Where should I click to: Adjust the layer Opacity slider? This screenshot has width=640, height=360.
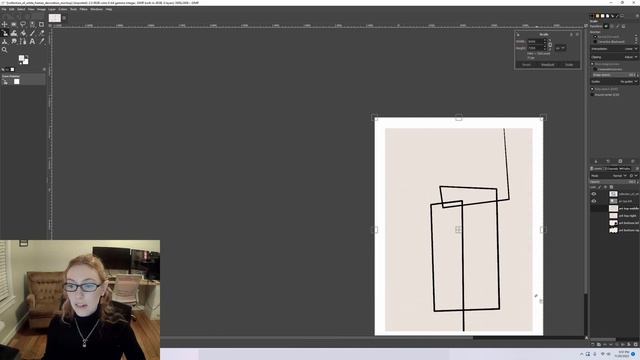(x=614, y=182)
